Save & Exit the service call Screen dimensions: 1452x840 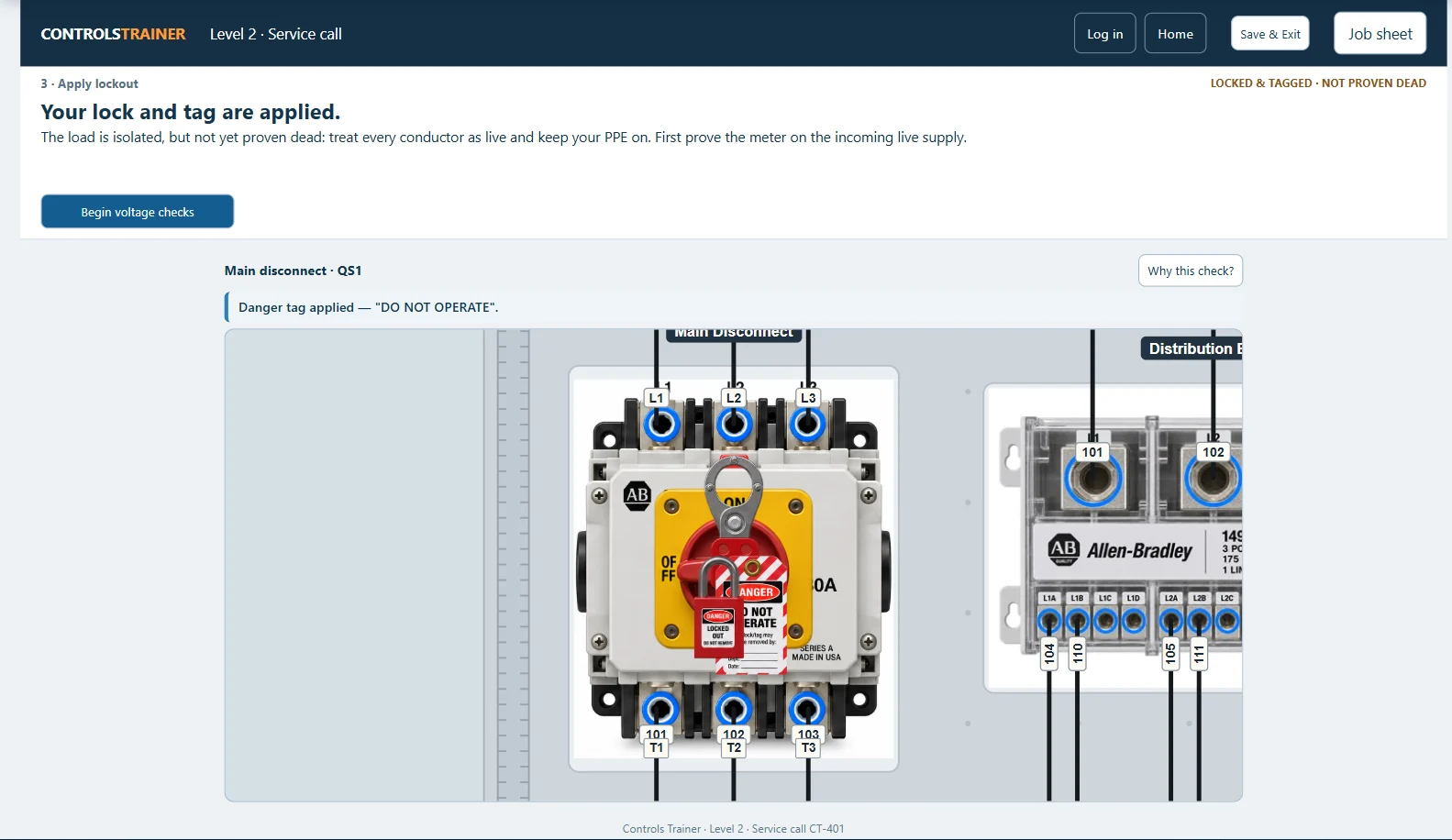1269,34
